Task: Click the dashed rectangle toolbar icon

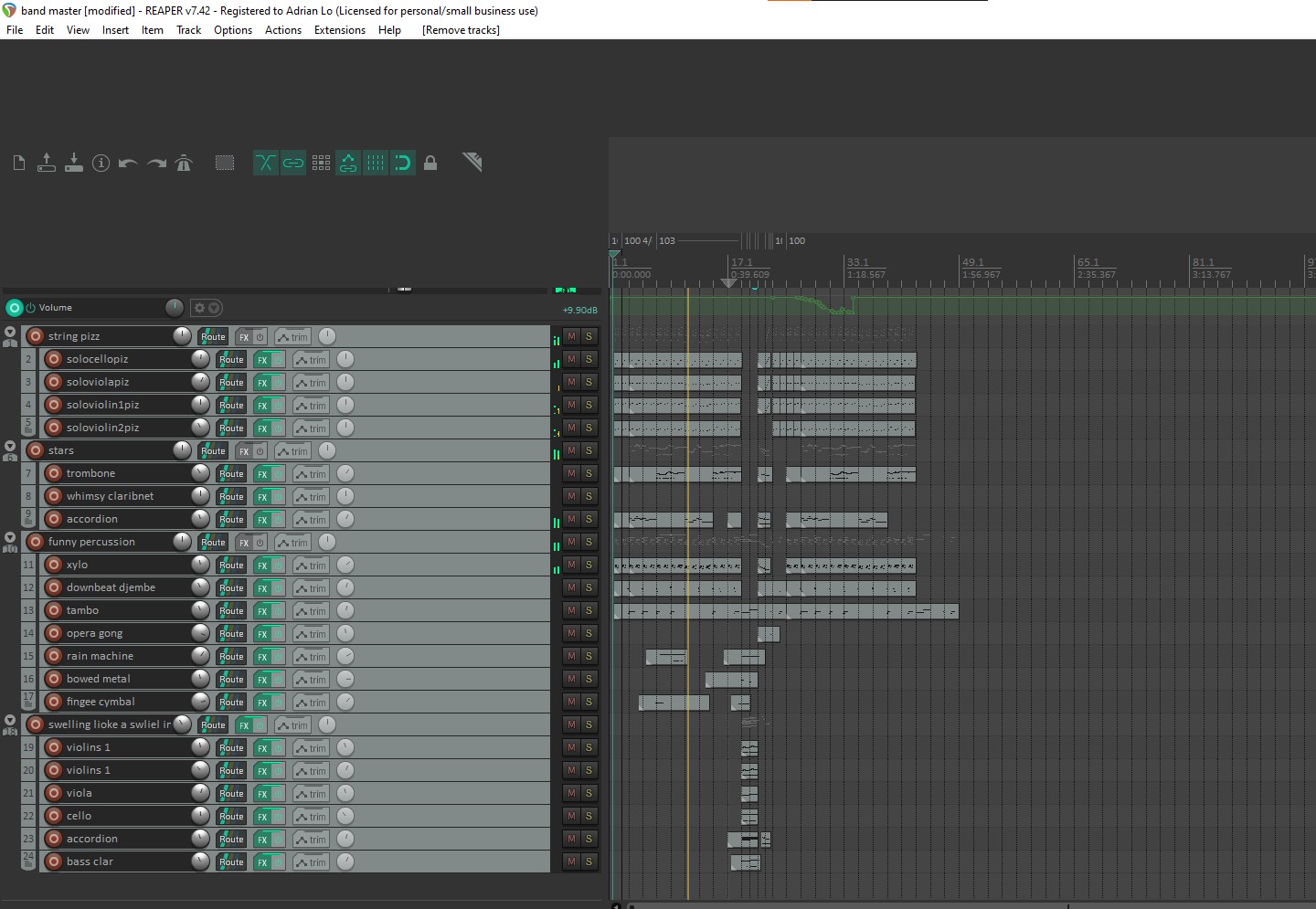Action: point(224,164)
